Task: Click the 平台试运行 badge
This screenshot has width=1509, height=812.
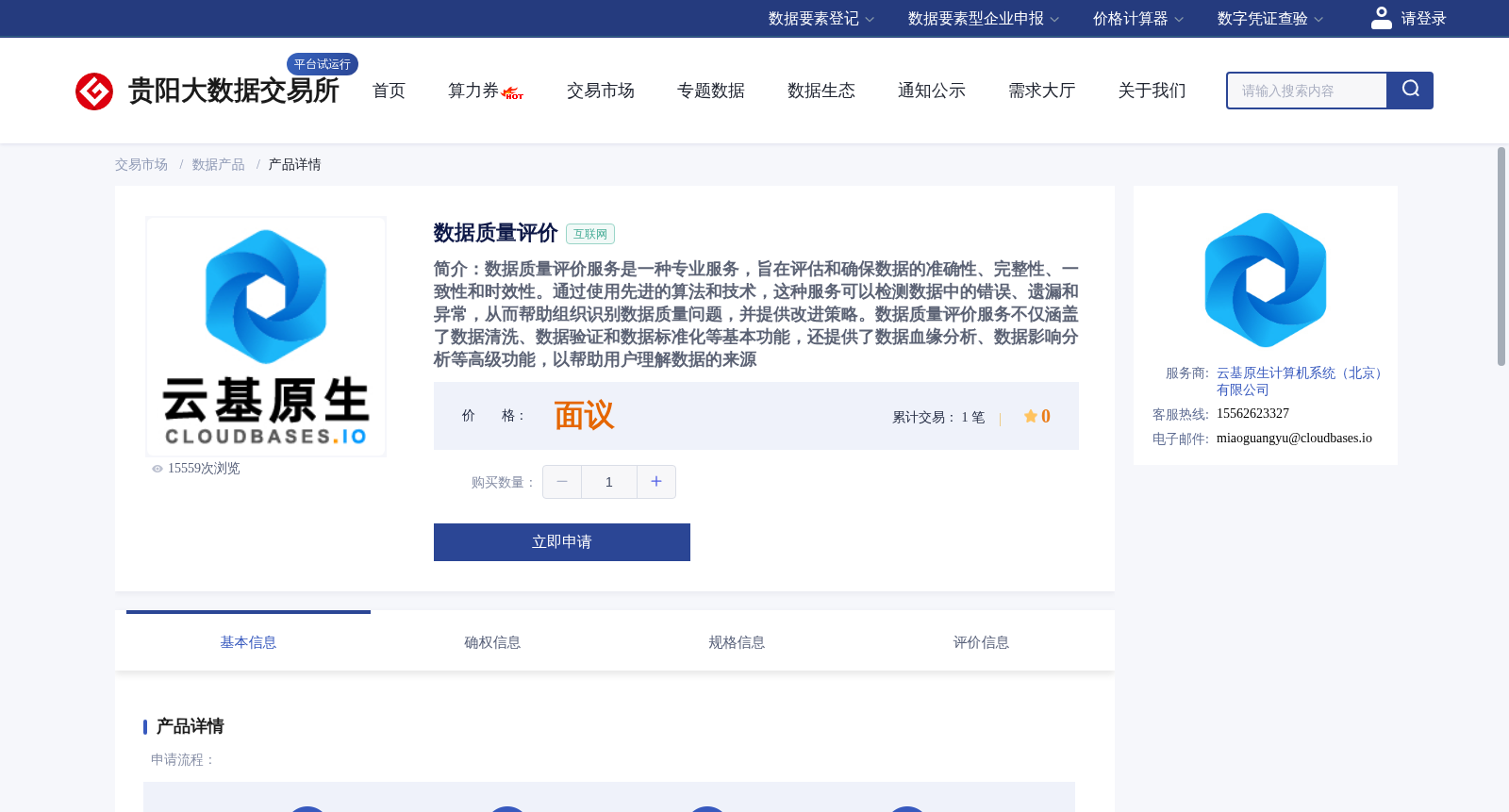Action: [x=323, y=64]
